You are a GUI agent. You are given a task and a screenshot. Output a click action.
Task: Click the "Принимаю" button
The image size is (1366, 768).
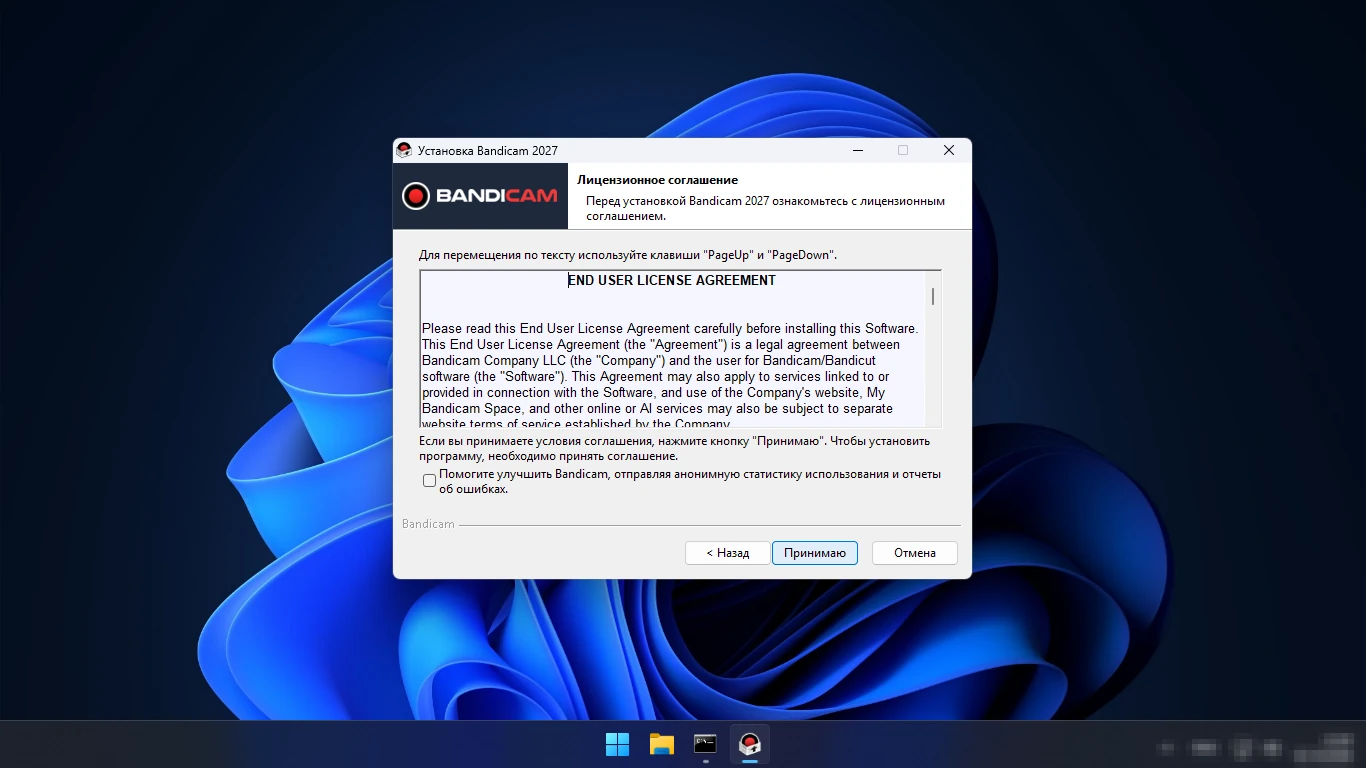[815, 553]
